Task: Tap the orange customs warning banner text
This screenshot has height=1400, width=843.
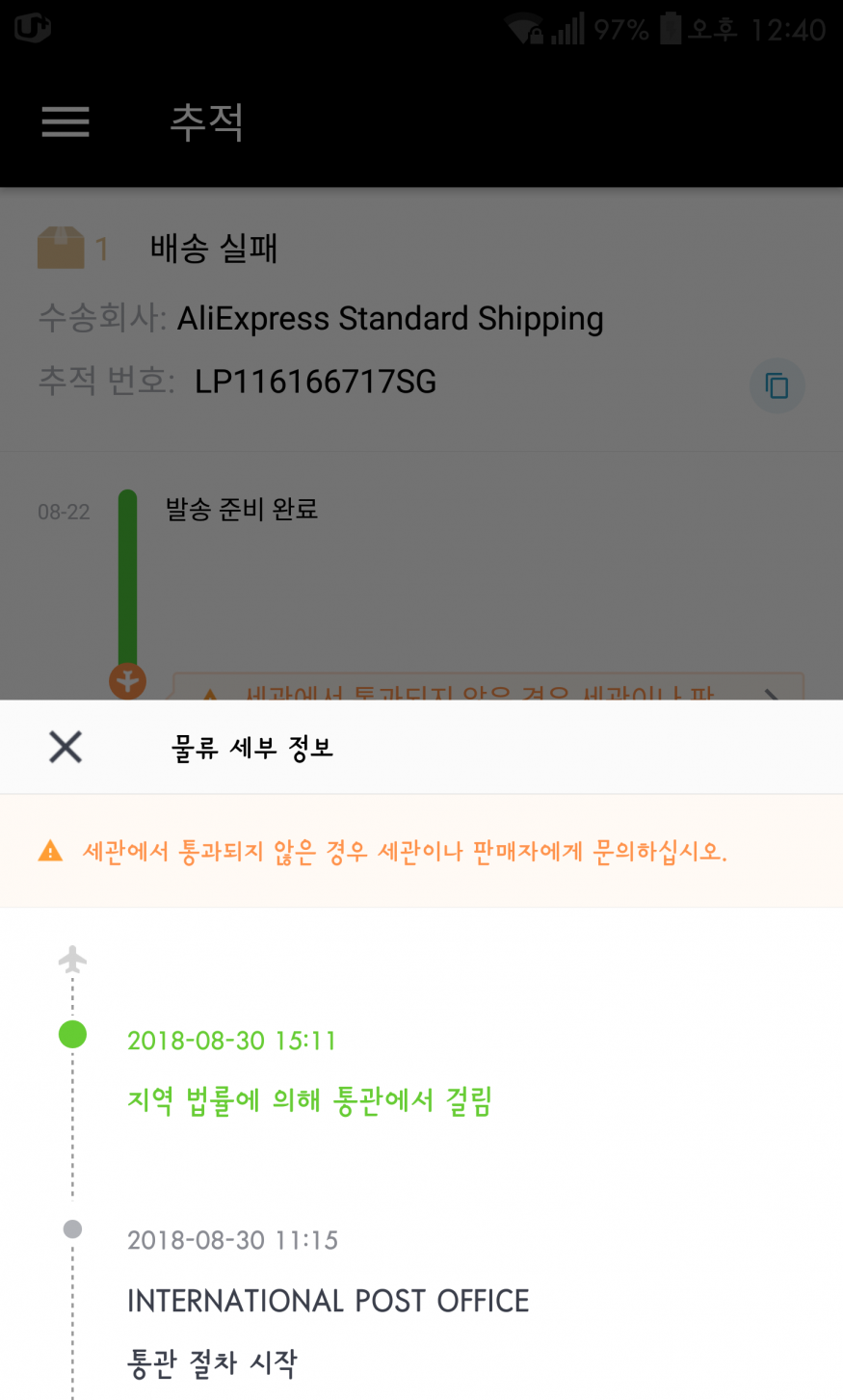Action: pyautogui.click(x=405, y=852)
